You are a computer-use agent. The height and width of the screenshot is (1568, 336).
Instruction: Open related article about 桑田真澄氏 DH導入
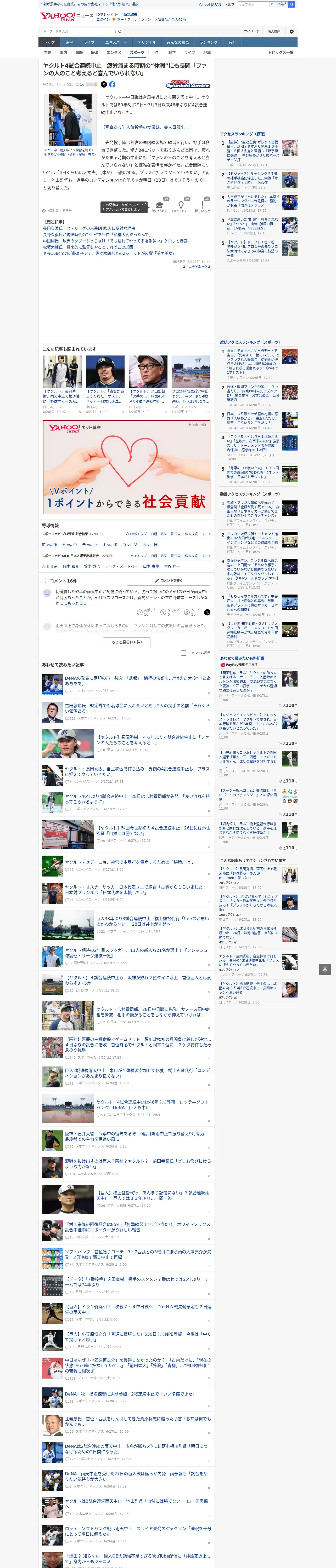click(x=89, y=228)
